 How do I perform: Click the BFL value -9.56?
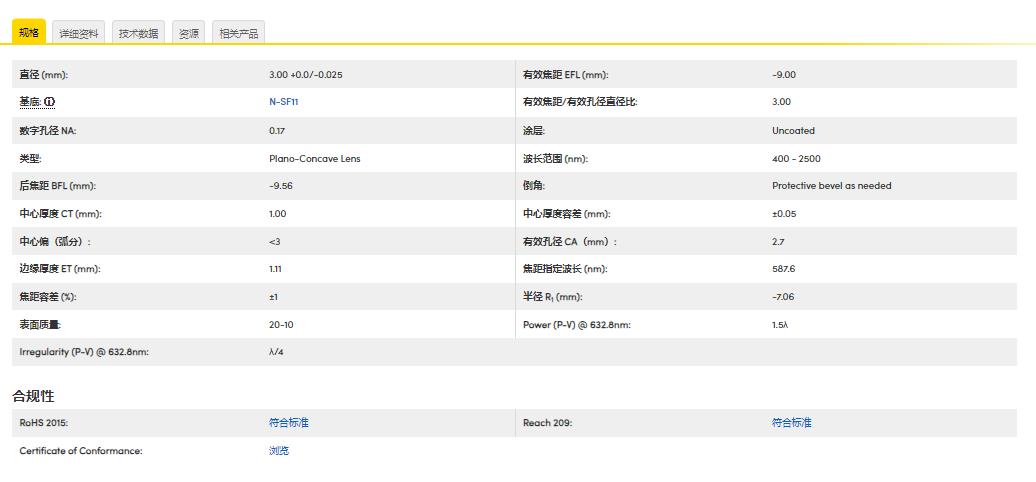[281, 186]
